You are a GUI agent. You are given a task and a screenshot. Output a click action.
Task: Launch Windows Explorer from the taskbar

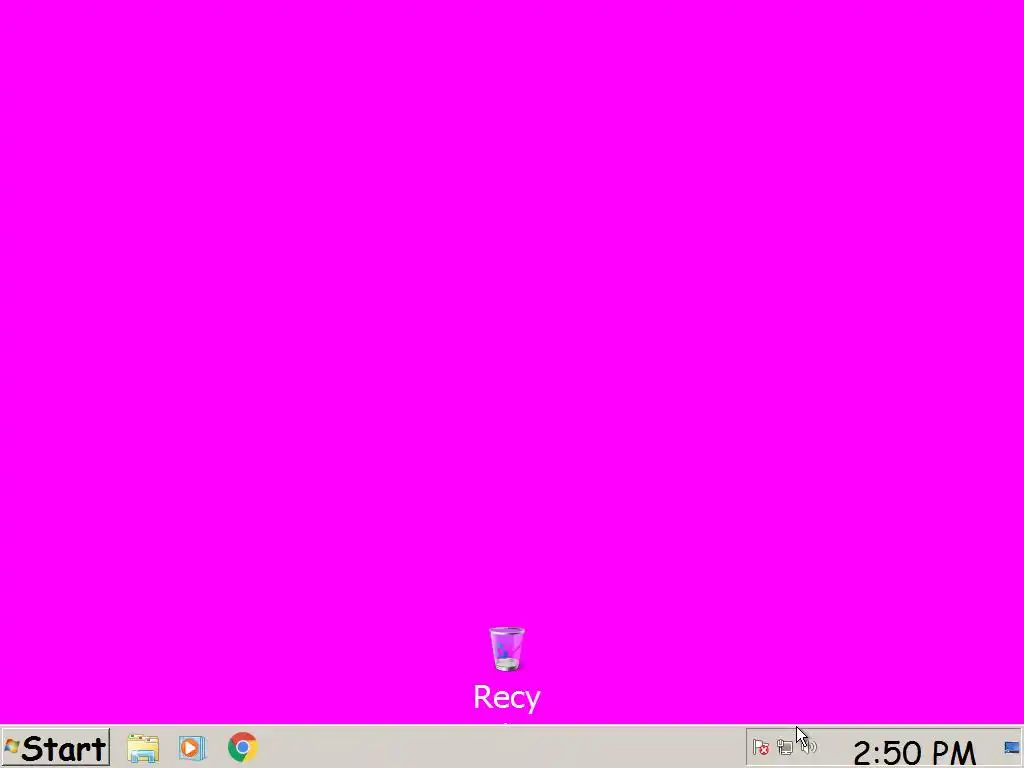pyautogui.click(x=143, y=748)
